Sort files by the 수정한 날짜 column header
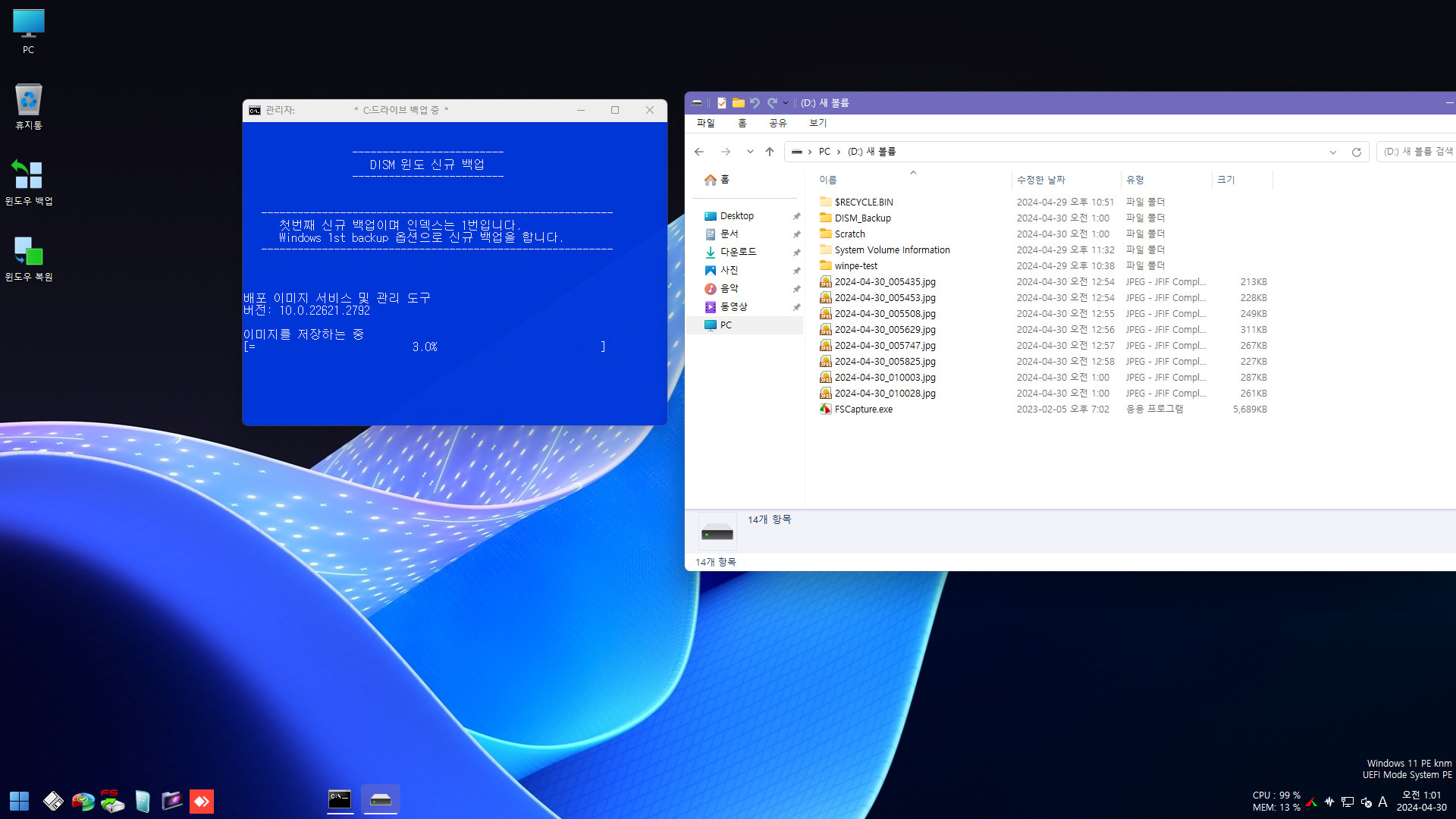The image size is (1456, 819). [1066, 180]
